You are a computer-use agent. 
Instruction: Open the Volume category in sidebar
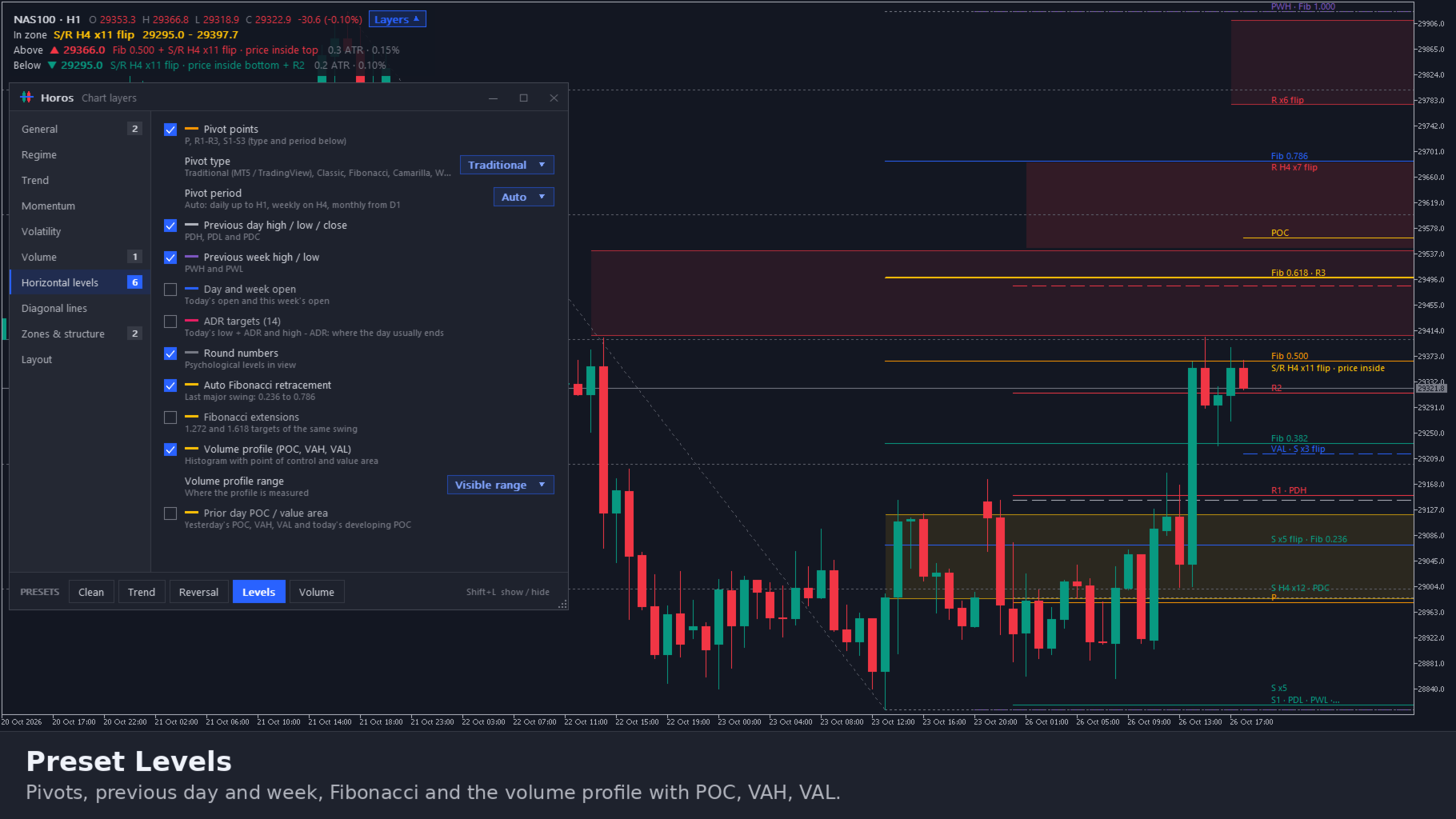coord(79,257)
